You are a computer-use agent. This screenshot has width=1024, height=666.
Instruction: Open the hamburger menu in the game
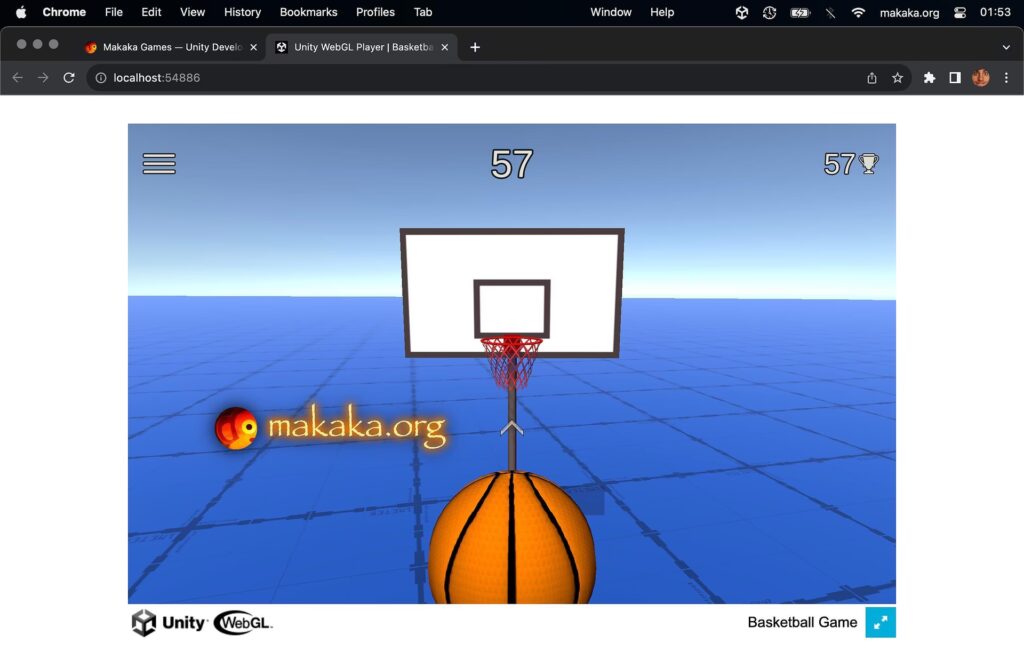pyautogui.click(x=159, y=164)
